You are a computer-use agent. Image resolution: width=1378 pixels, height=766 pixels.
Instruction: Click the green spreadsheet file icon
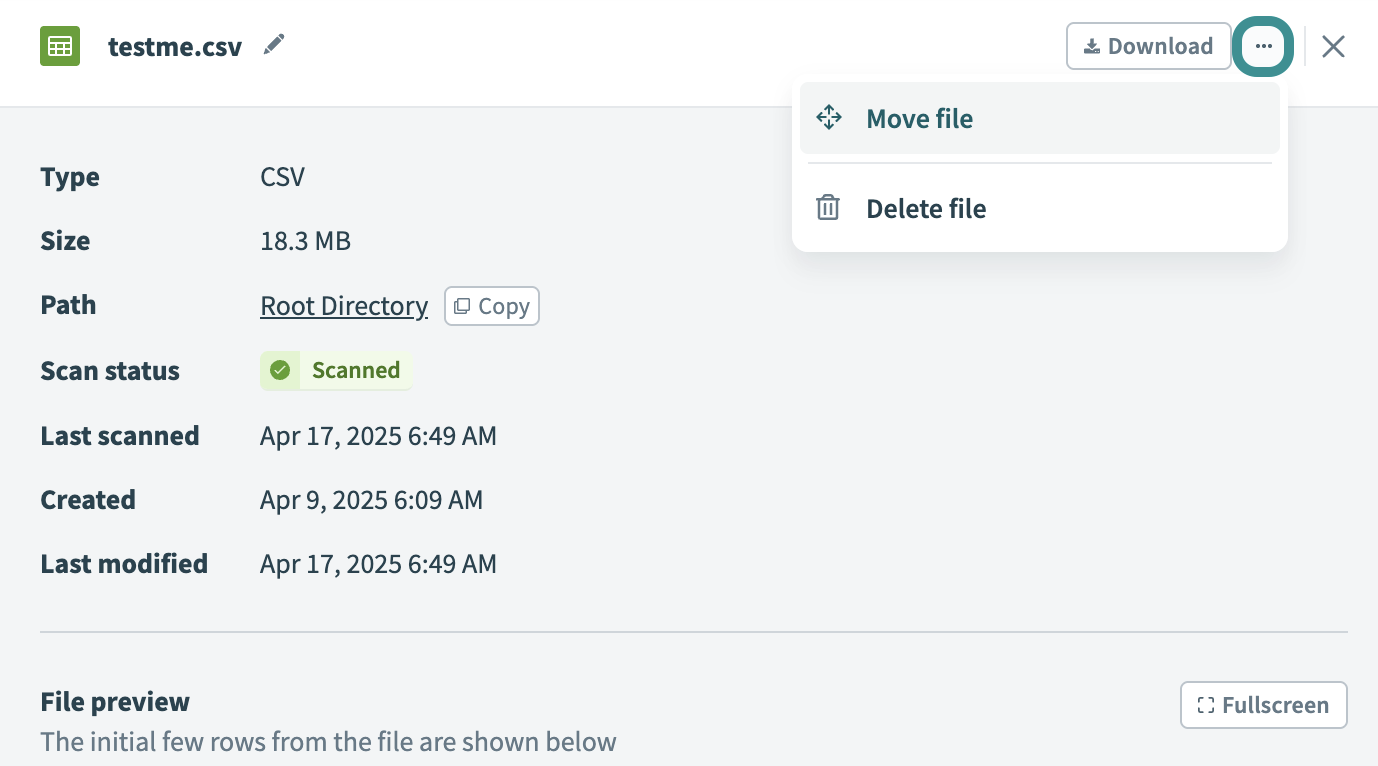[60, 46]
